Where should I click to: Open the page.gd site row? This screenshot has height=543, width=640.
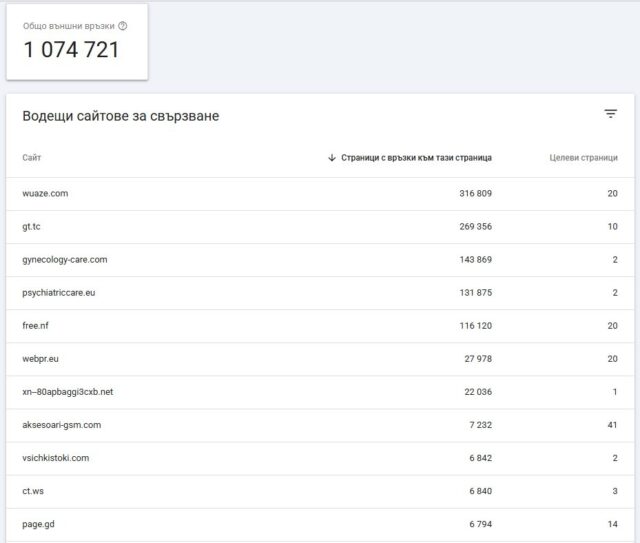pos(320,524)
